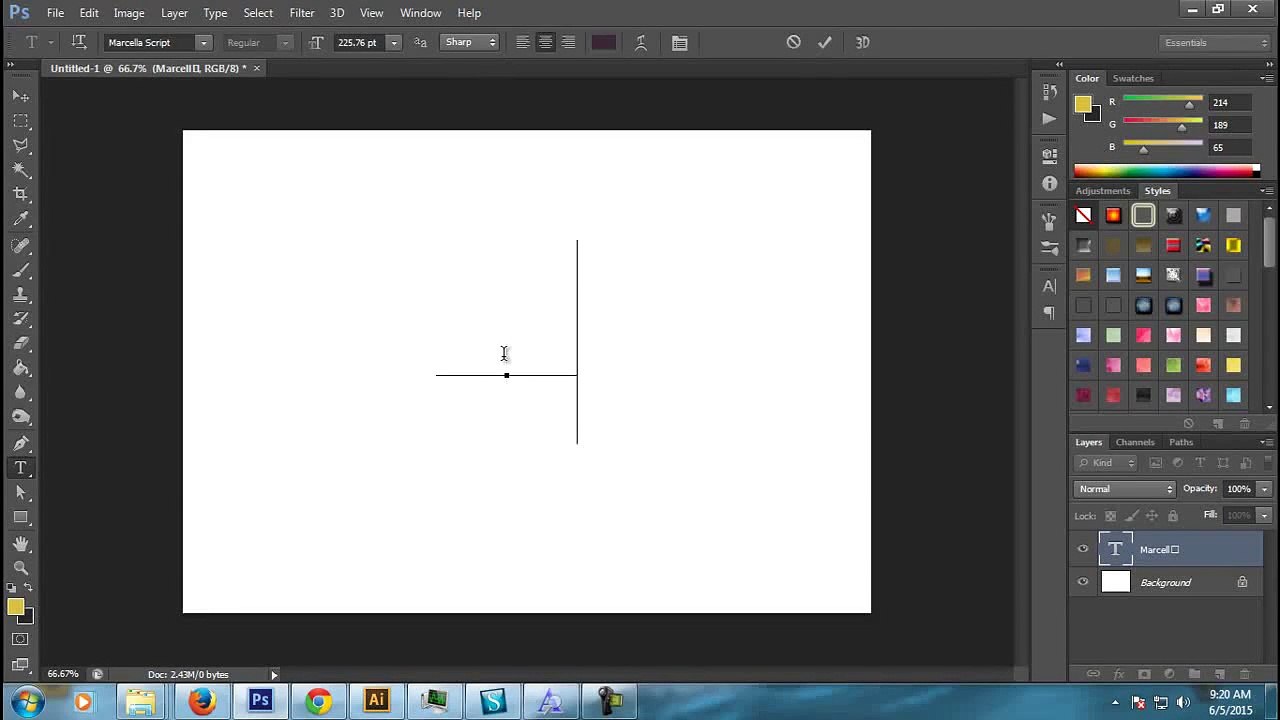
Task: Commit text edits with checkmark
Action: point(824,42)
